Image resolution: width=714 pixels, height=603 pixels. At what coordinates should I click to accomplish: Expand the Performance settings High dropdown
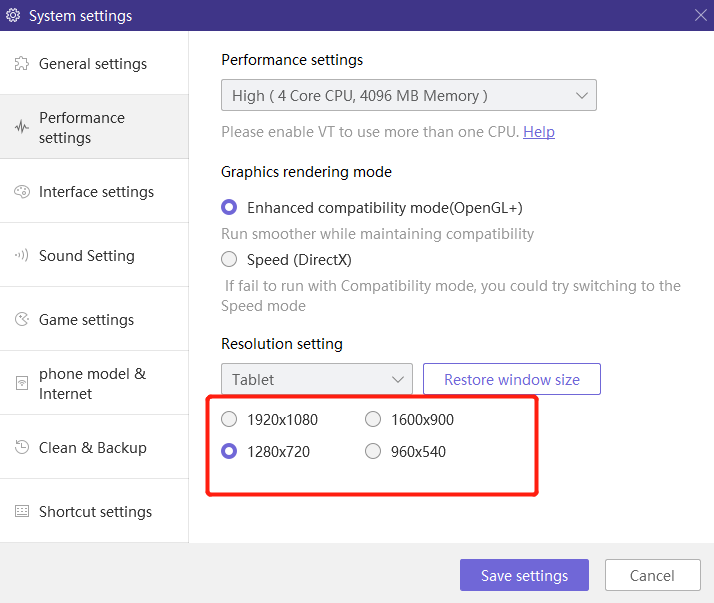pyautogui.click(x=408, y=96)
